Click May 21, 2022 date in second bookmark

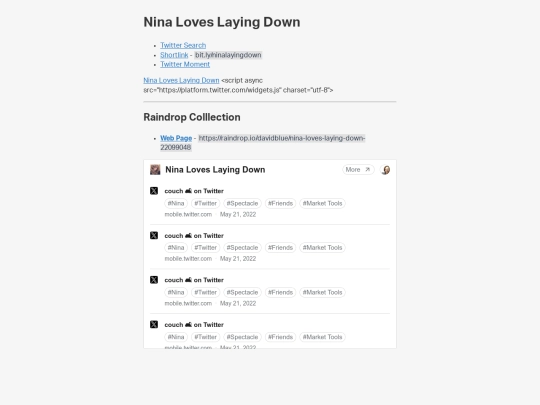coord(238,259)
